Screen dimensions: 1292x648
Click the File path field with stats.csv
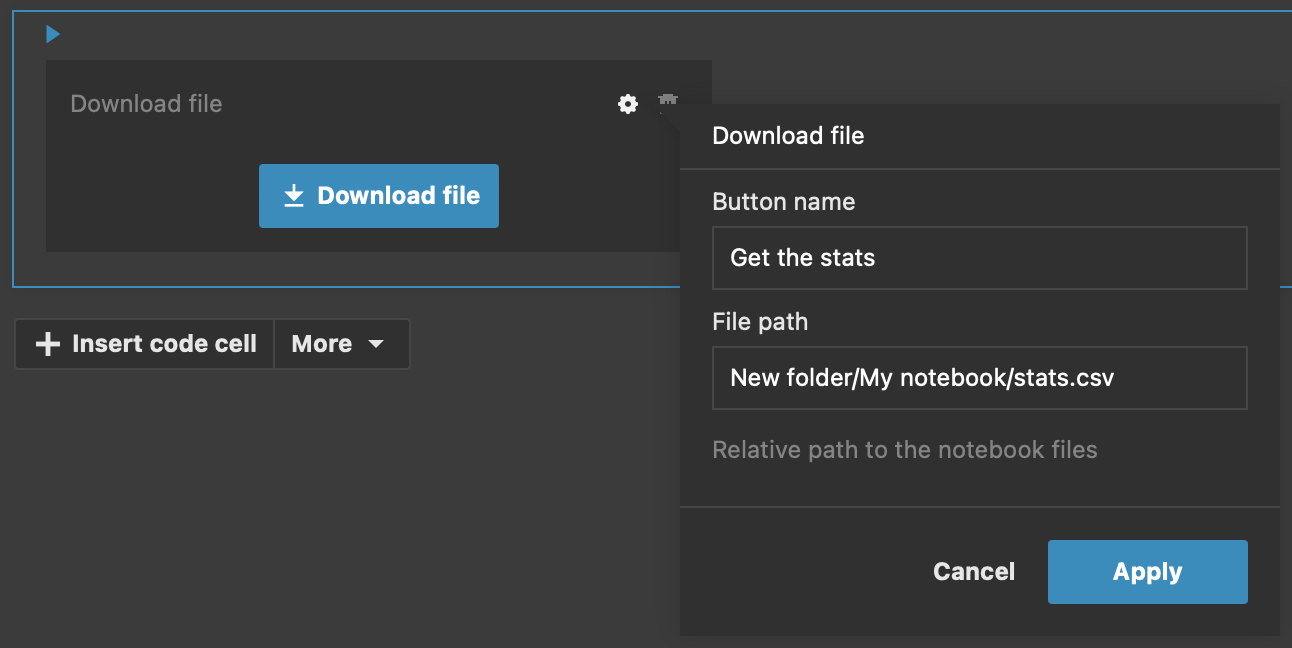click(979, 378)
